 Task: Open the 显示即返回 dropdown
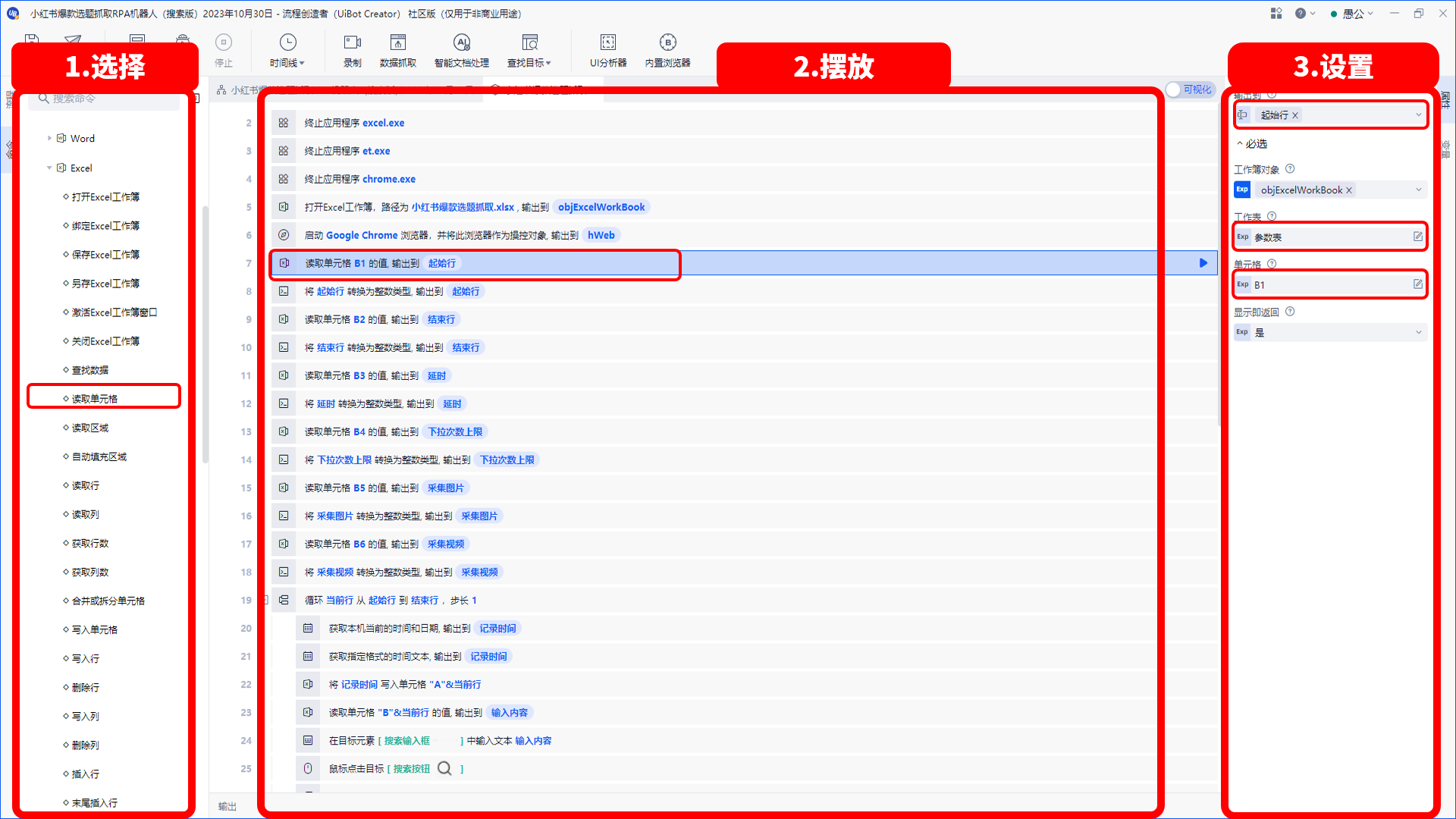pyautogui.click(x=1330, y=332)
